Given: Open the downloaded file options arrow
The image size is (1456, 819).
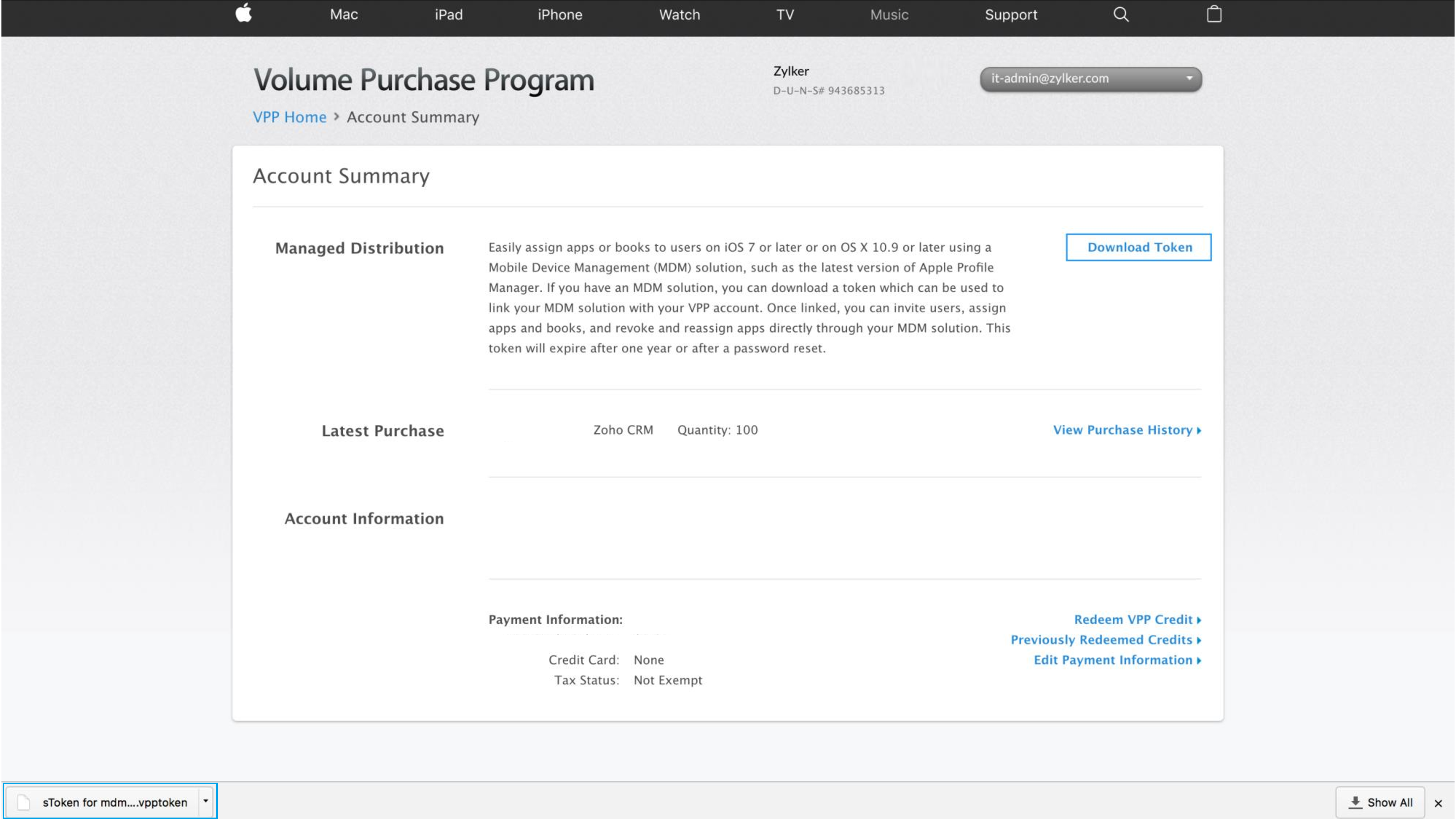Looking at the screenshot, I should click(x=206, y=801).
